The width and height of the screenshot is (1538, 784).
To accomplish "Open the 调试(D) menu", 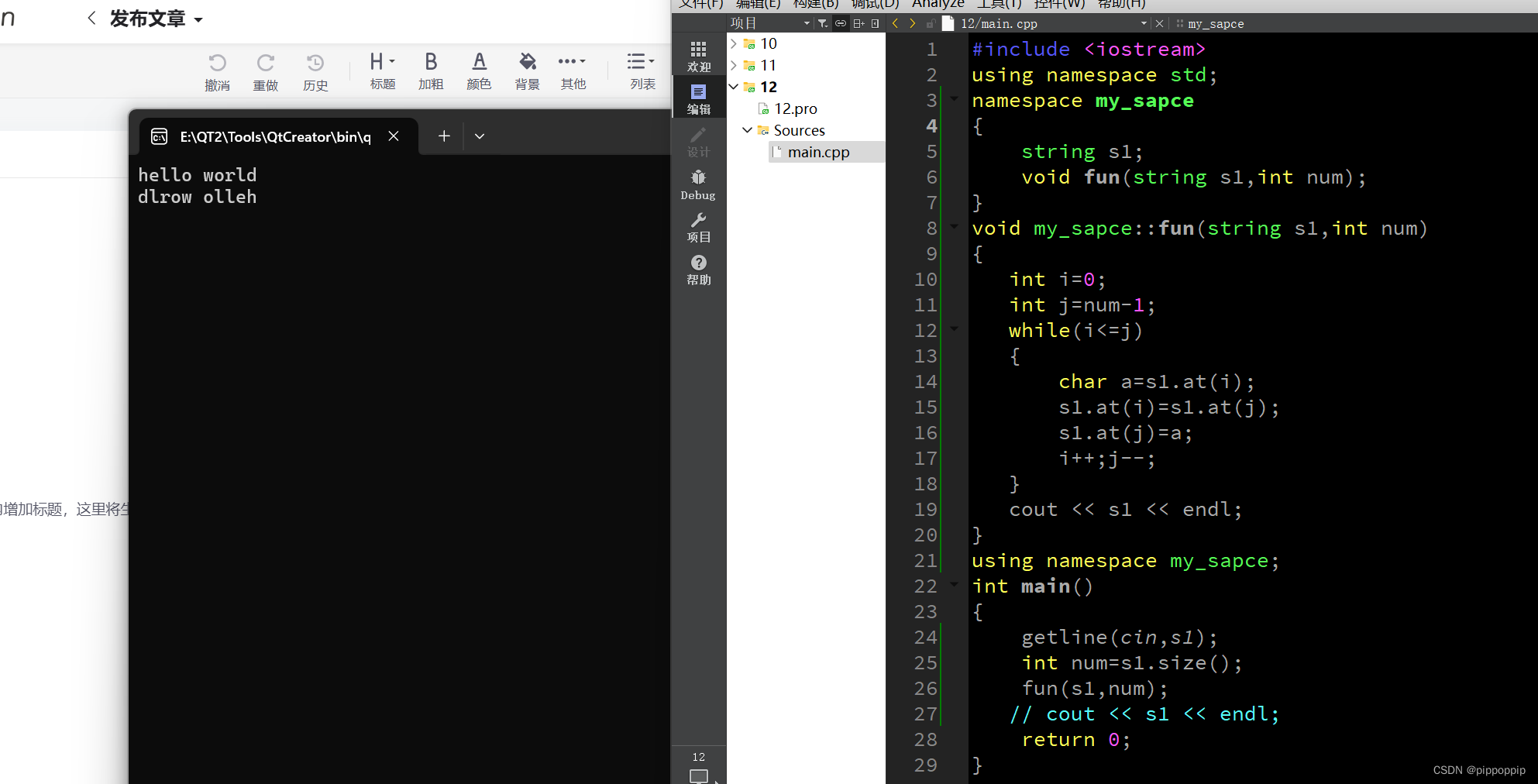I will 875,4.
